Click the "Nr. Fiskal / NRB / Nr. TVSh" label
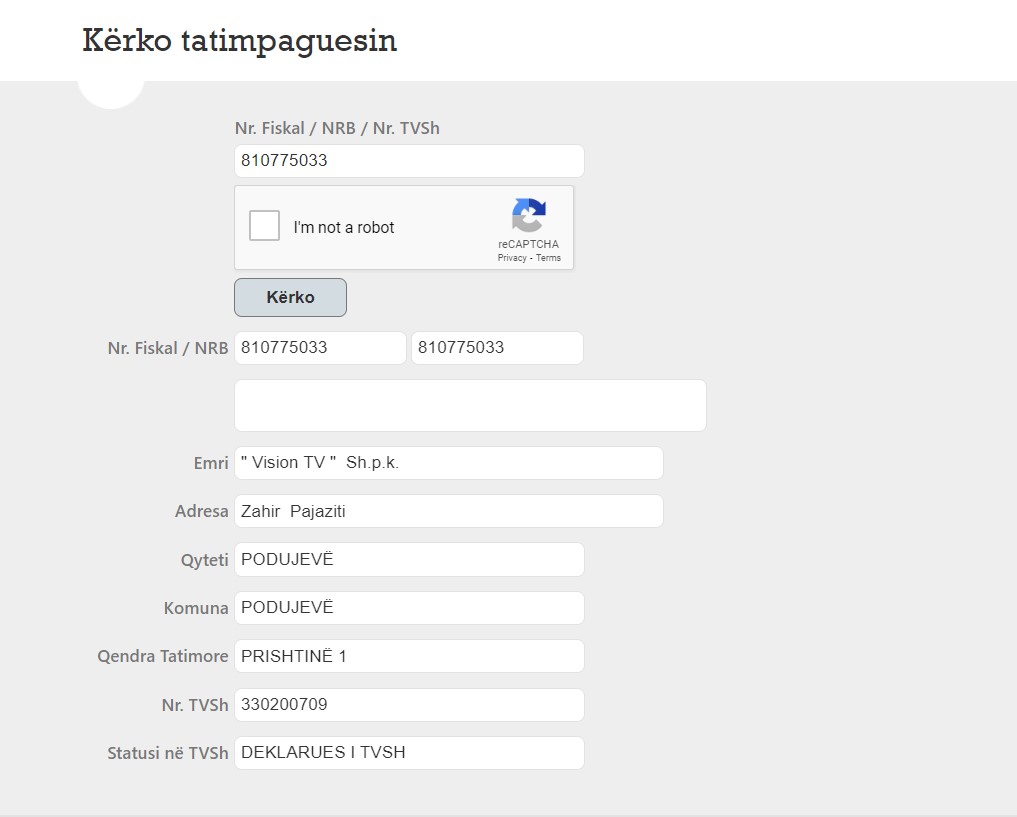Image resolution: width=1017 pixels, height=817 pixels. click(337, 128)
